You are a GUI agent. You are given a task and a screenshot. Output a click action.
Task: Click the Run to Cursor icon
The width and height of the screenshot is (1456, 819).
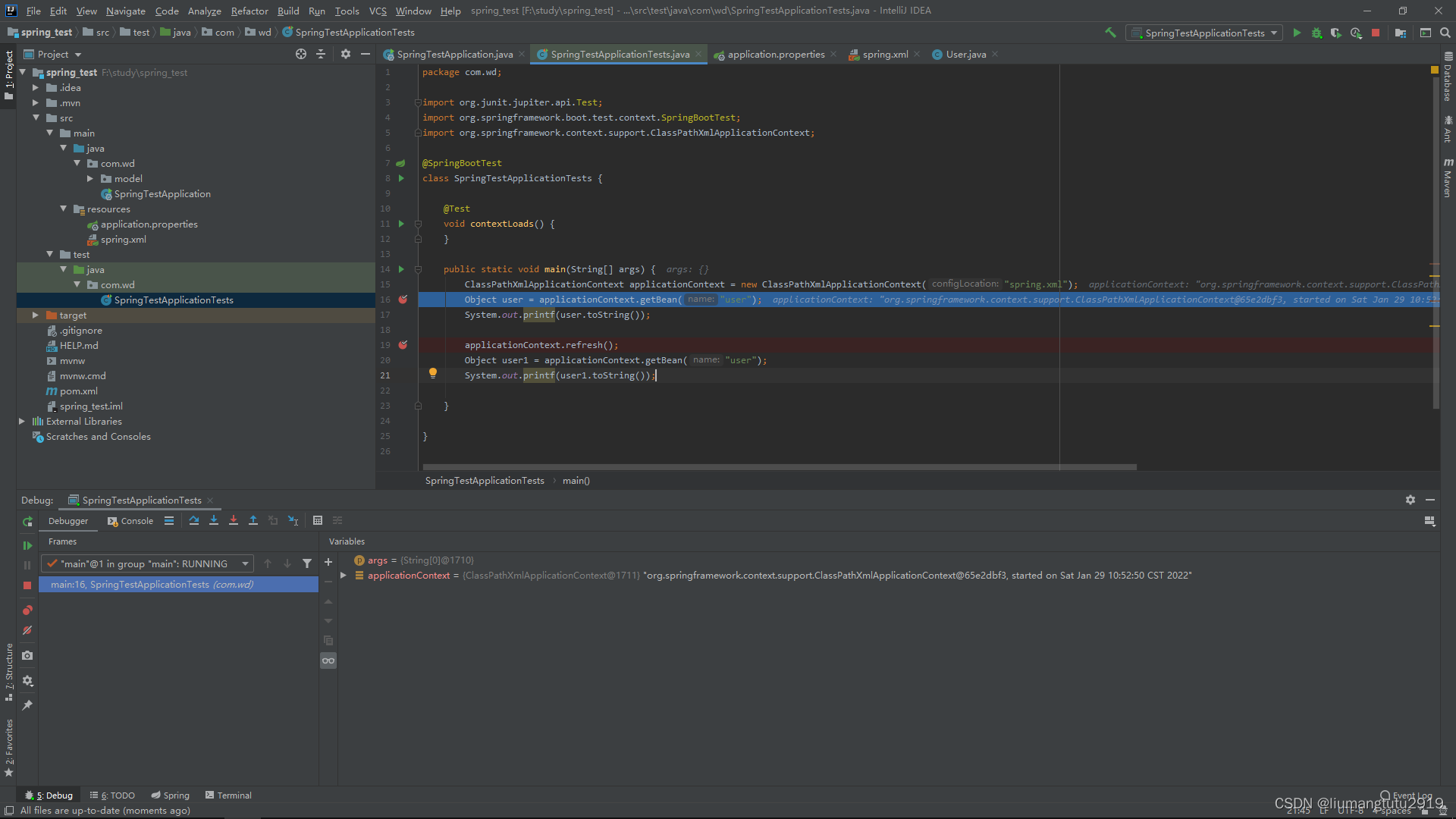(x=293, y=521)
